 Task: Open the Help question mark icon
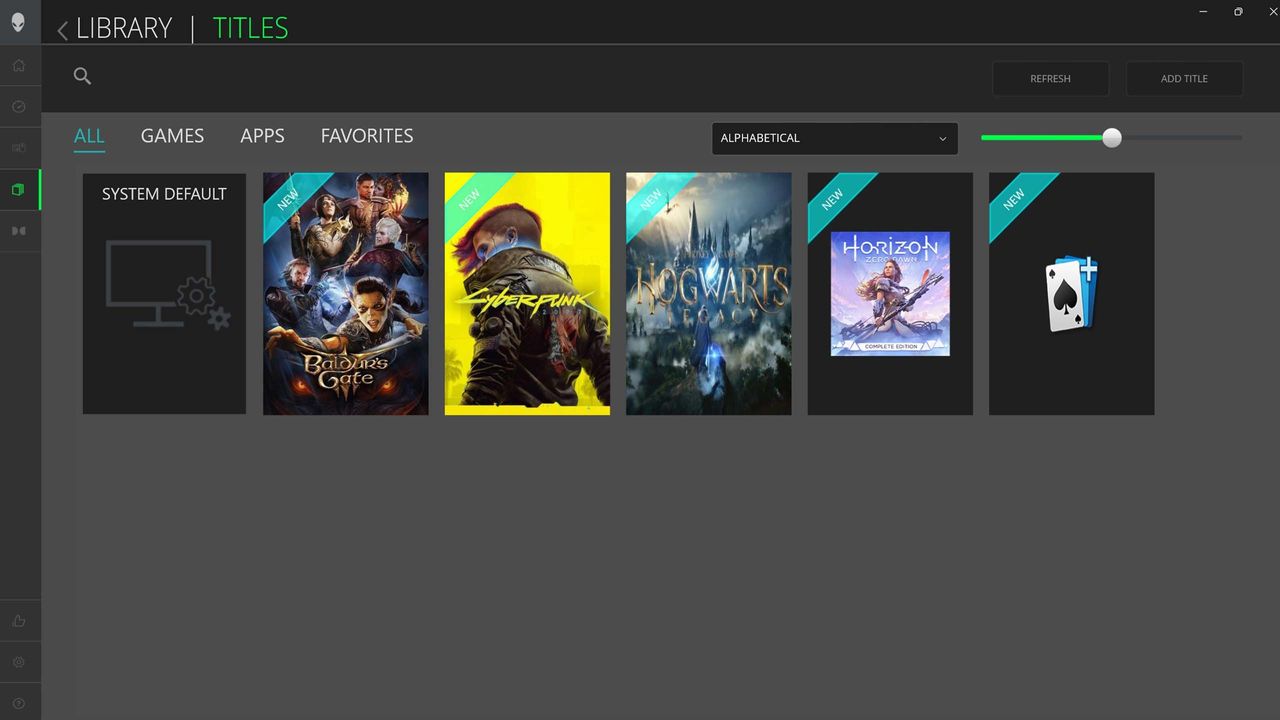point(19,703)
